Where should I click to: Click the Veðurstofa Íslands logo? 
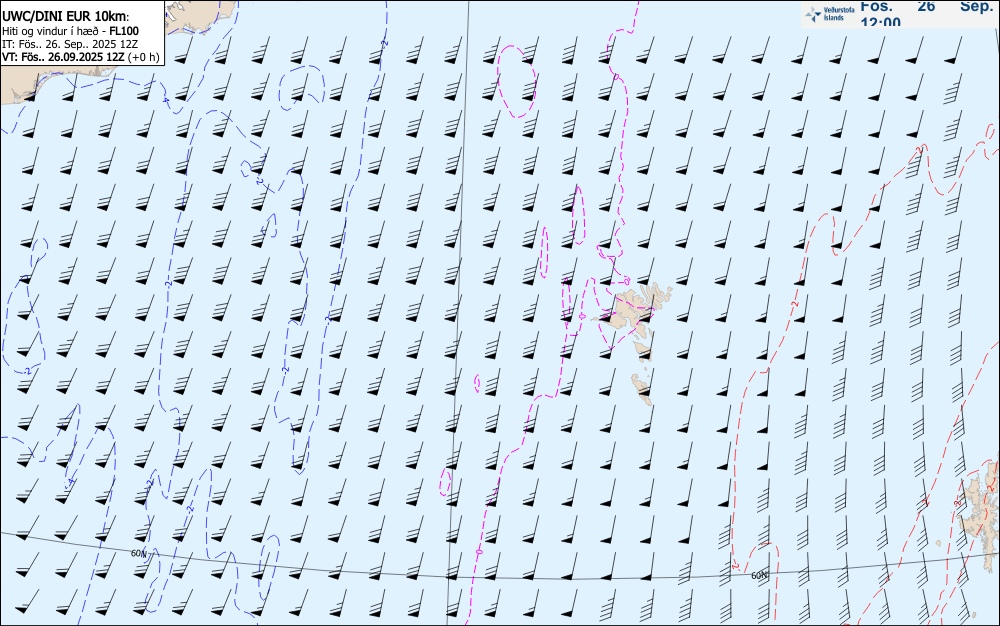828,14
